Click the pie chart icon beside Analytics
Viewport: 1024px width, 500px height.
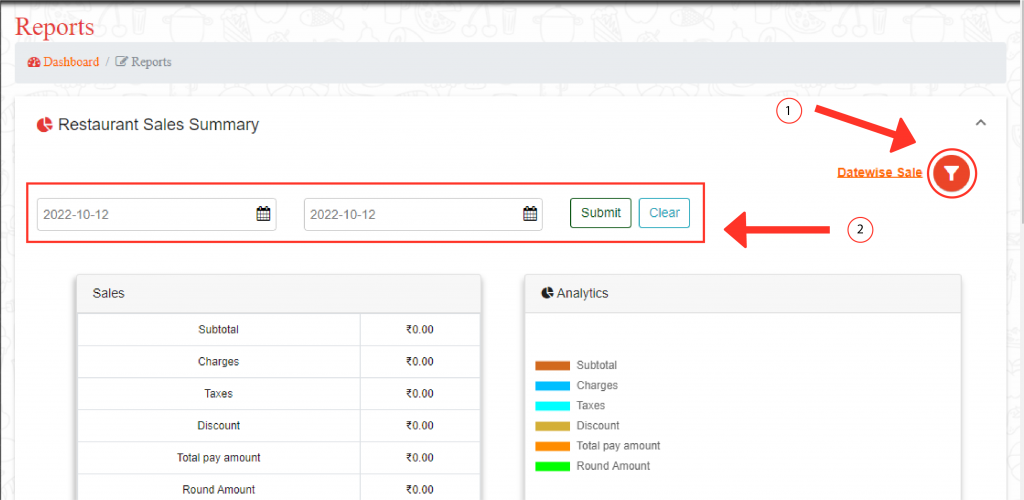547,293
